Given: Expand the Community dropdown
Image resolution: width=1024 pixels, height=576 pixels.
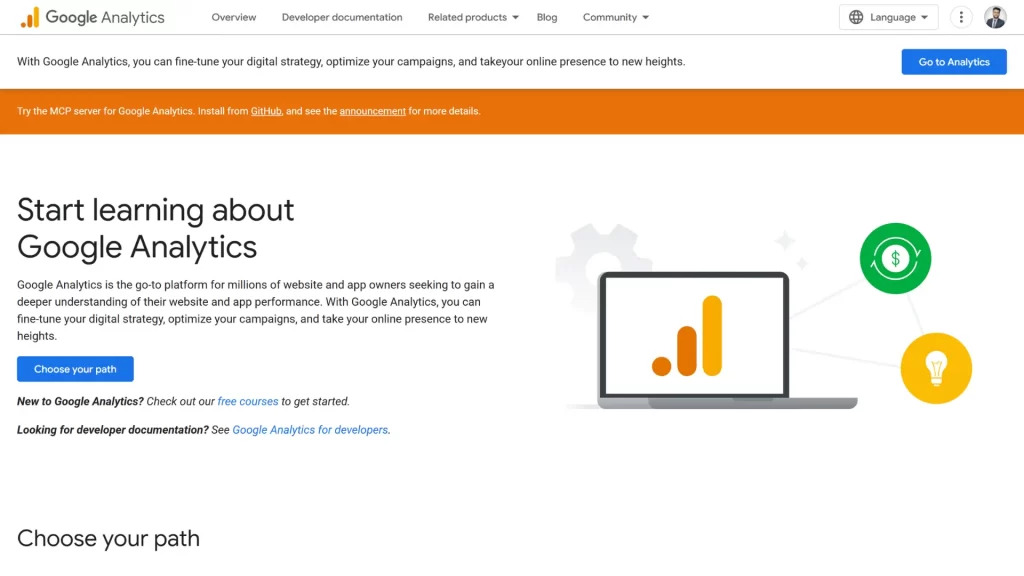Looking at the screenshot, I should pyautogui.click(x=615, y=17).
